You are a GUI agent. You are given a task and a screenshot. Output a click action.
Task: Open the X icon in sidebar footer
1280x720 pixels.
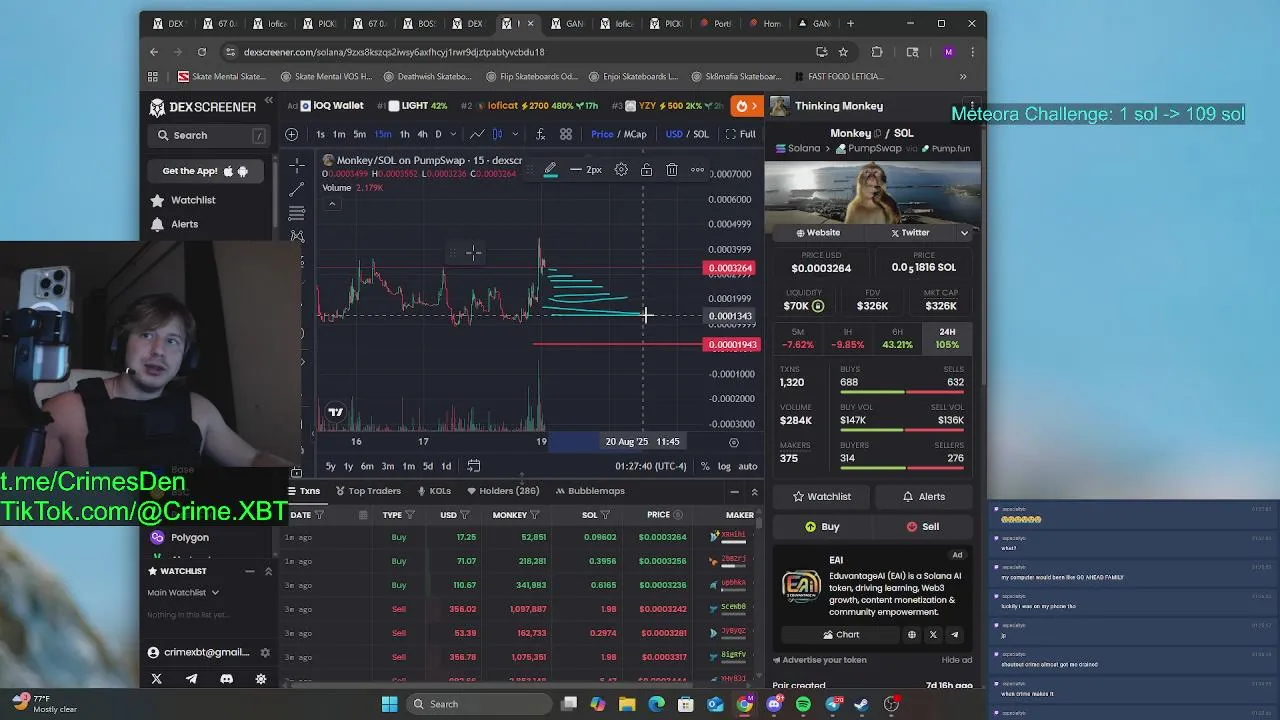coord(156,679)
